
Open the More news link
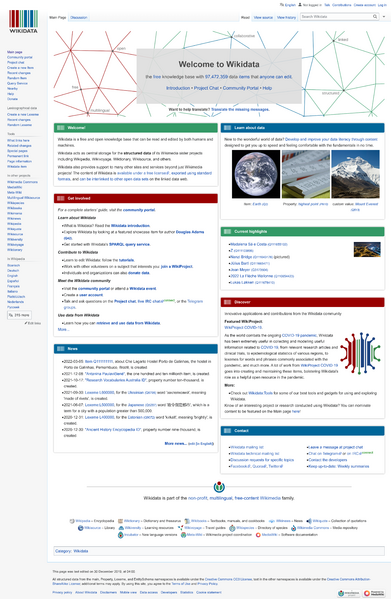(x=175, y=444)
